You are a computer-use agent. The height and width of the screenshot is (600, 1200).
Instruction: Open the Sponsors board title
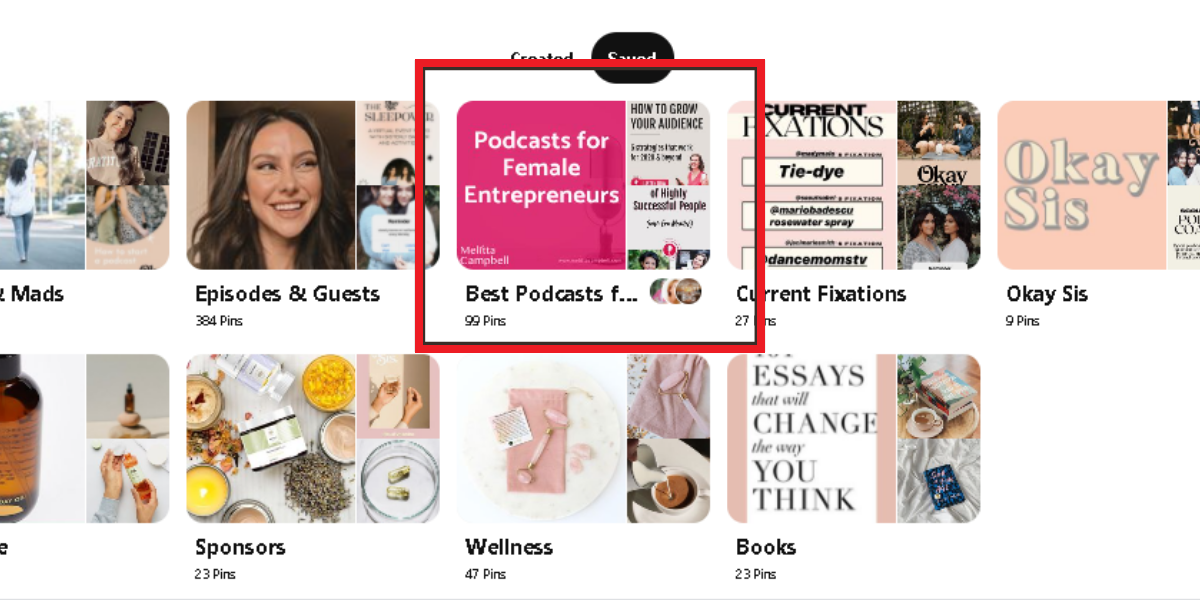click(240, 547)
